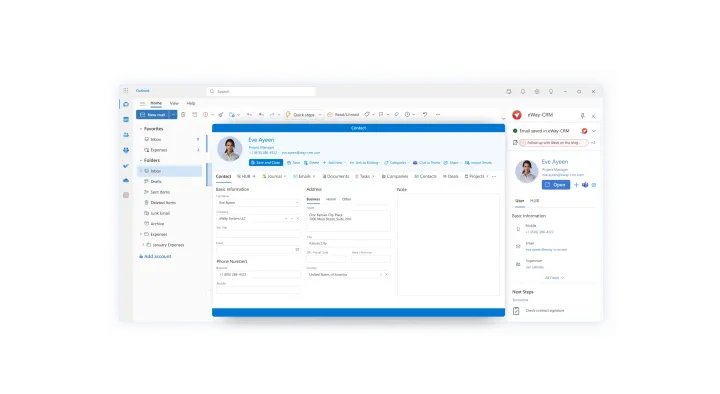The height and width of the screenshot is (394, 720).
Task: Open the Categories dropdown in contact toolbar
Action: [x=397, y=163]
